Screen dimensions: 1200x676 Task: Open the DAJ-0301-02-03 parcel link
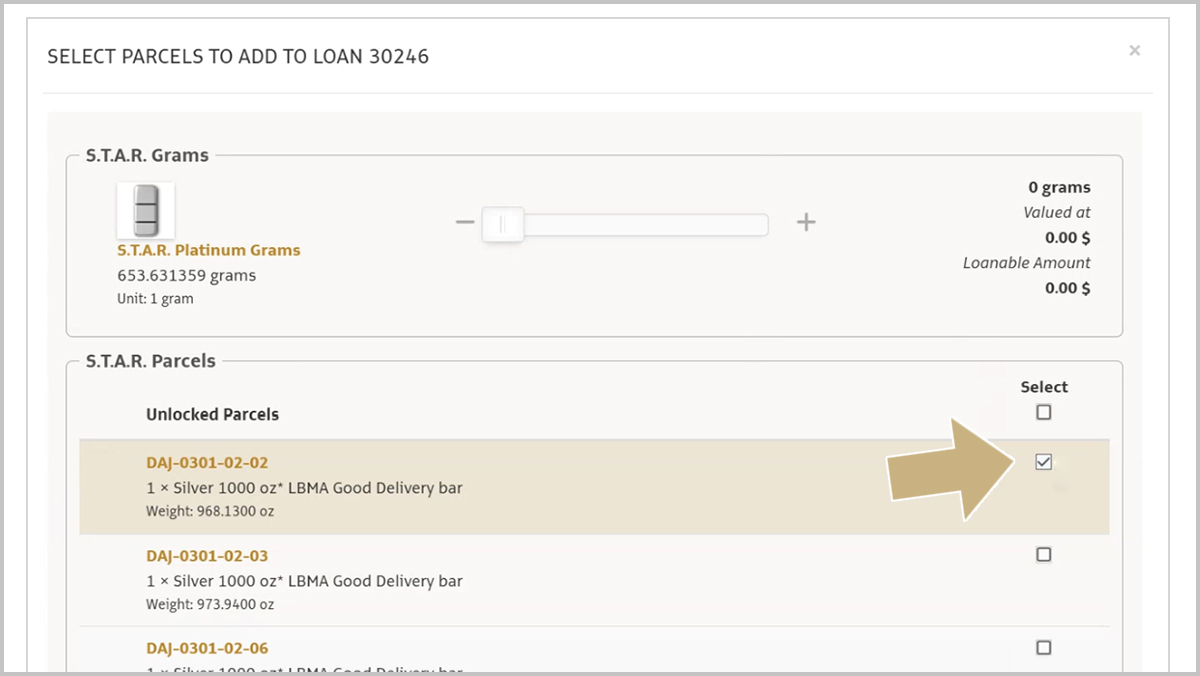click(x=207, y=556)
